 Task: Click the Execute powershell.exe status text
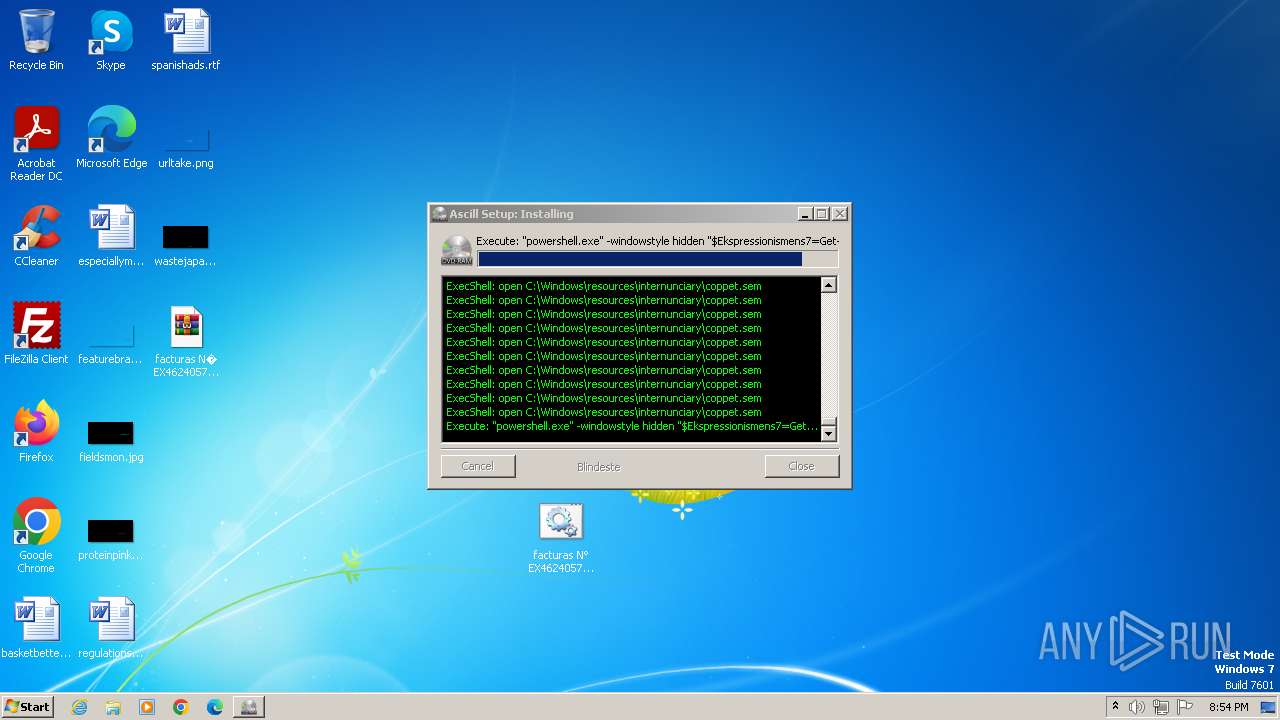click(657, 241)
